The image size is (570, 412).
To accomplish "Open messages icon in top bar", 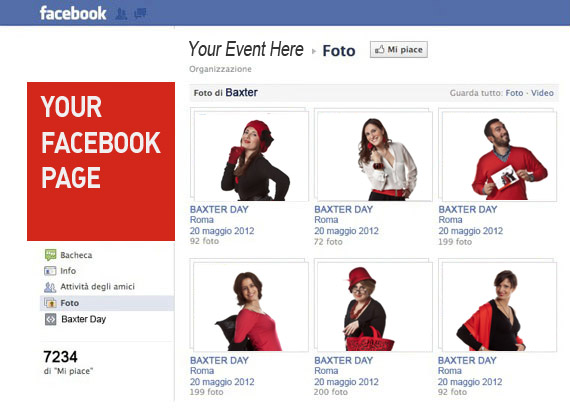I will [140, 13].
